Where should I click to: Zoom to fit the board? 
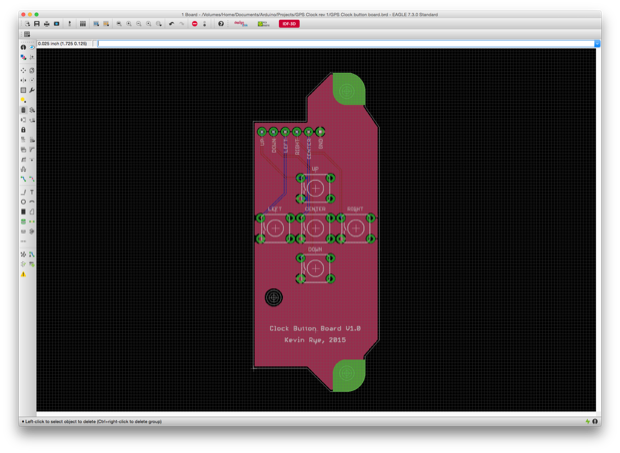pos(119,24)
